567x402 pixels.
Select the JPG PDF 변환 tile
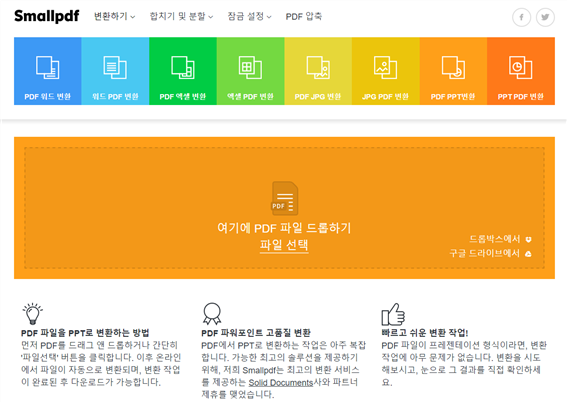click(386, 71)
